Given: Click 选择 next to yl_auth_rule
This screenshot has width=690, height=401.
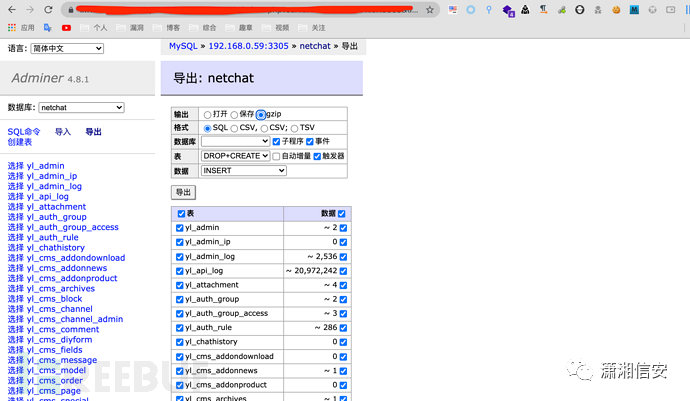Looking at the screenshot, I should pos(15,237).
